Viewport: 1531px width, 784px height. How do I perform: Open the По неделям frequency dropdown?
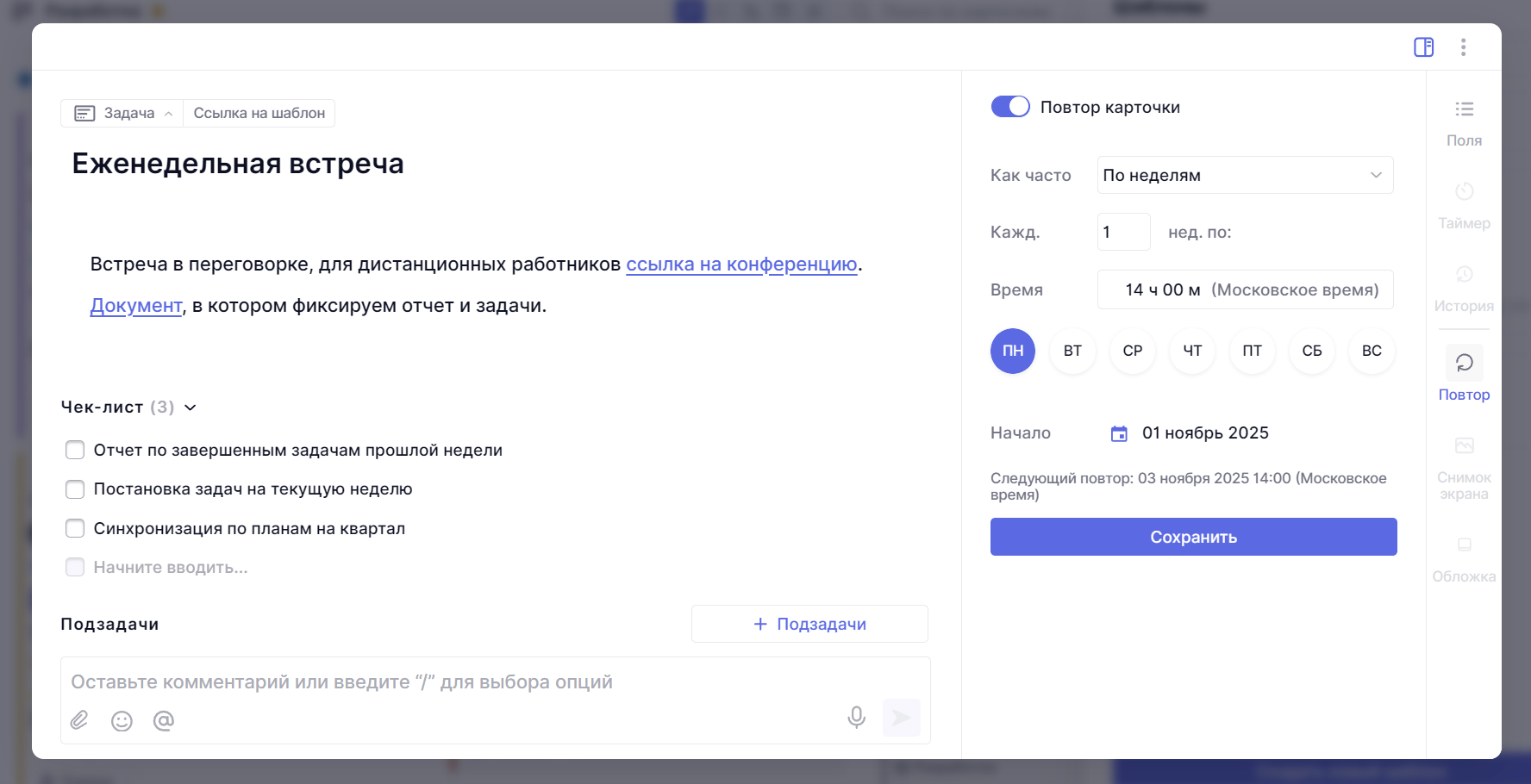pos(1245,175)
